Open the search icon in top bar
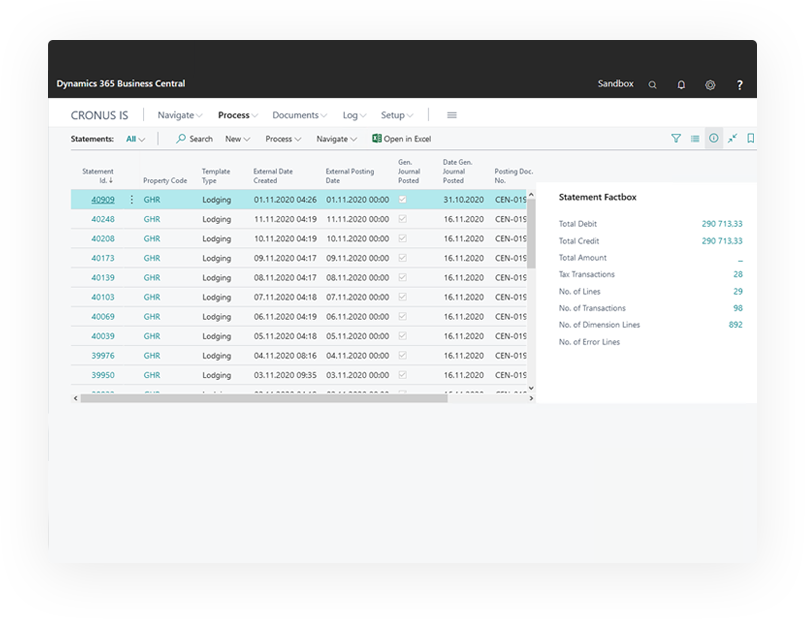The height and width of the screenshot is (619, 805). tap(653, 85)
